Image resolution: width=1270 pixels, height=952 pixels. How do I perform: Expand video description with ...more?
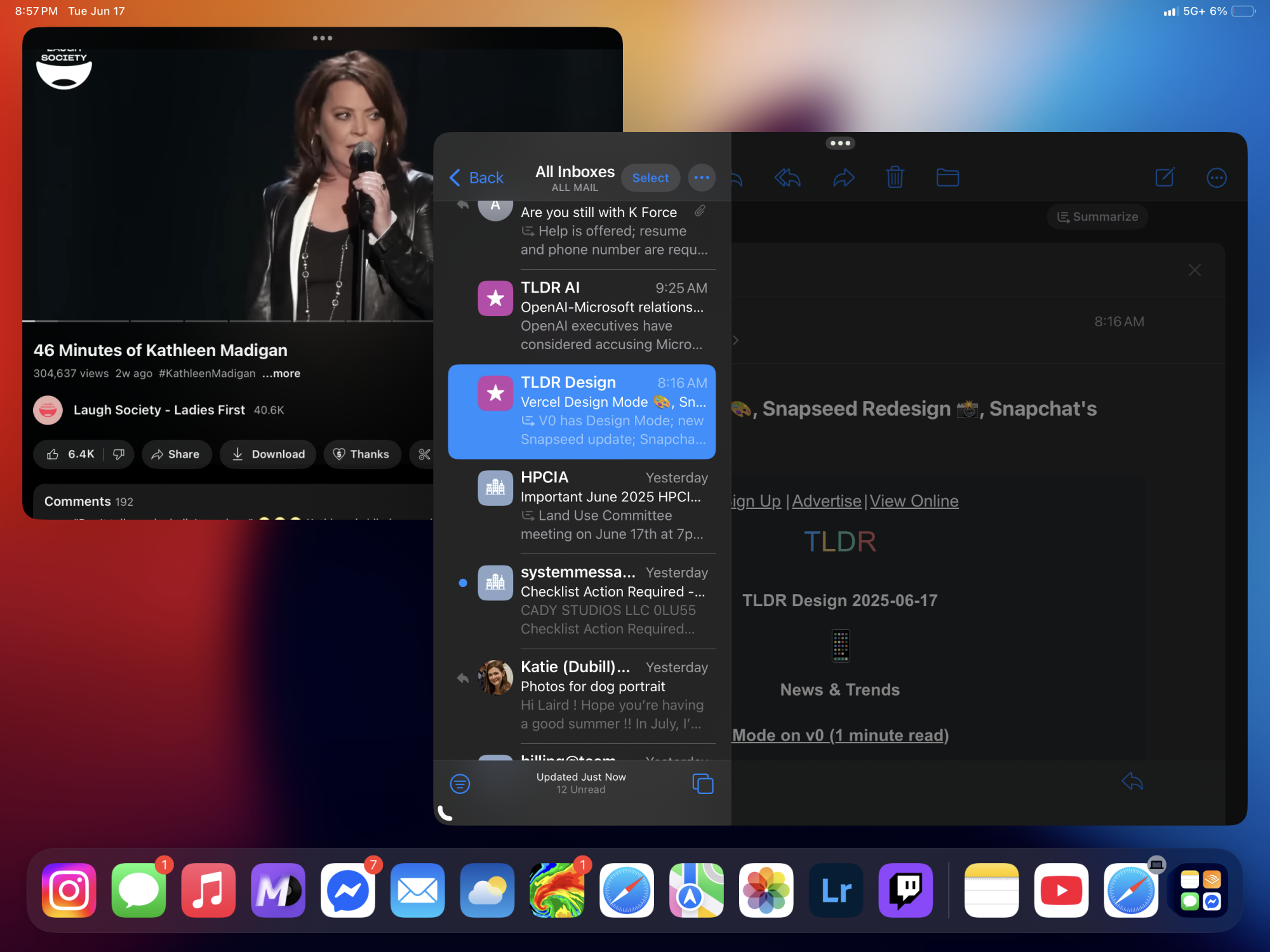click(x=281, y=373)
